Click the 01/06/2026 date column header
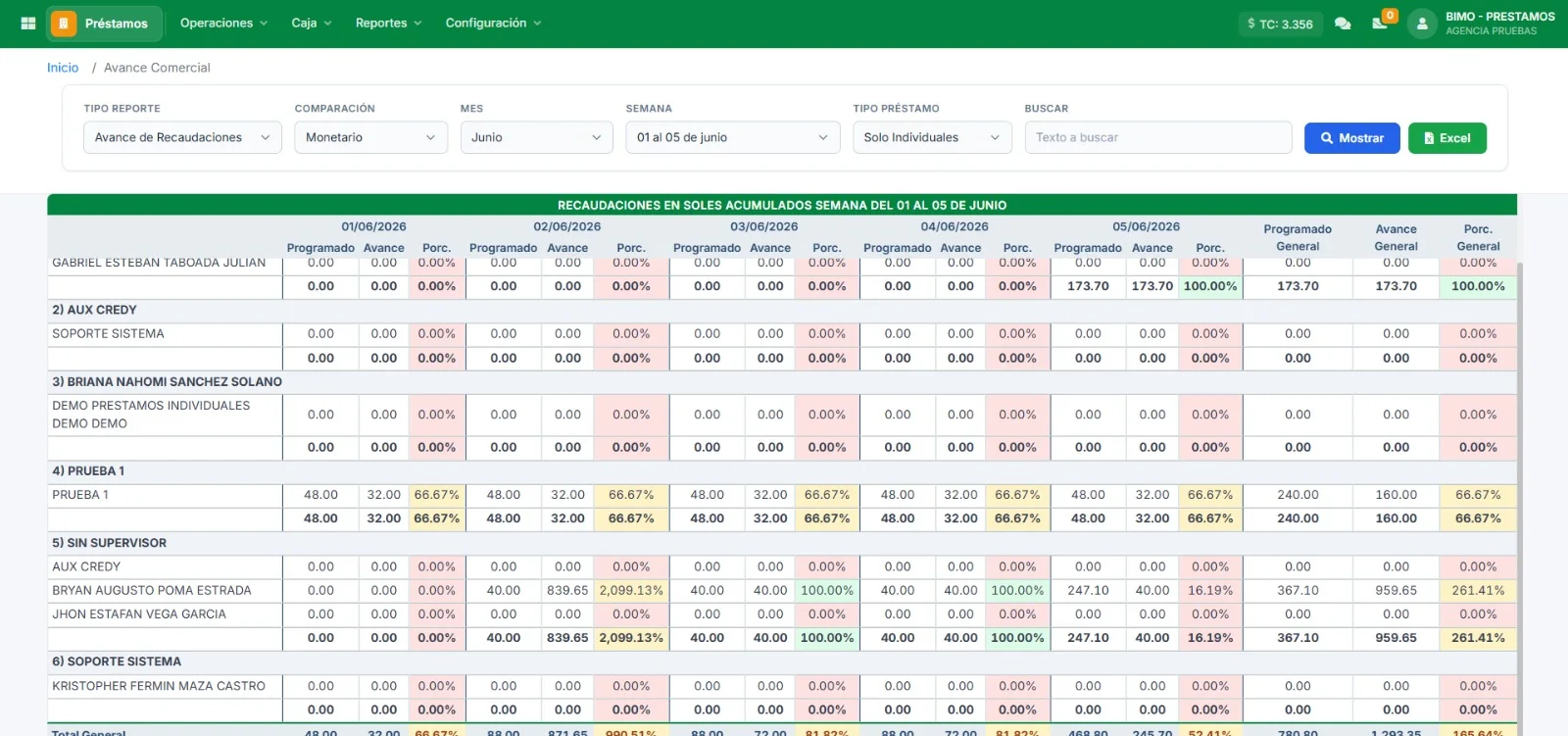 373,226
